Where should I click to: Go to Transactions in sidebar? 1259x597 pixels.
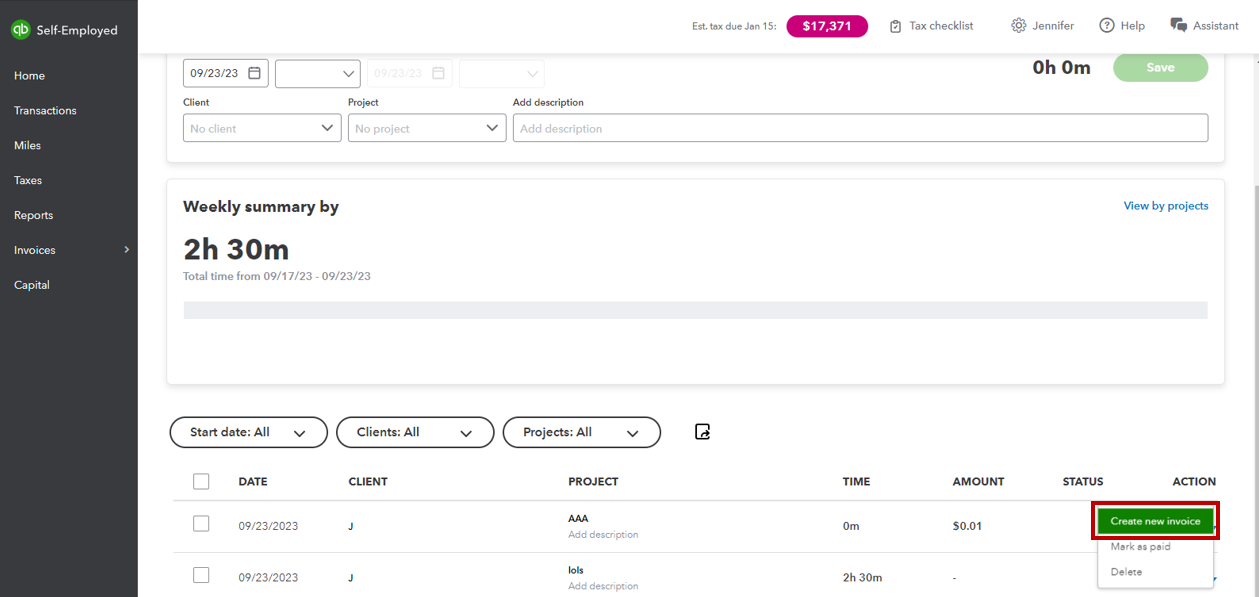point(45,111)
